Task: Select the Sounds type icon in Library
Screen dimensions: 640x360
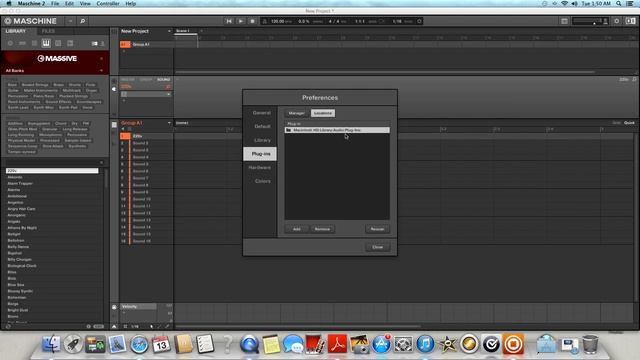Action: click(x=34, y=43)
